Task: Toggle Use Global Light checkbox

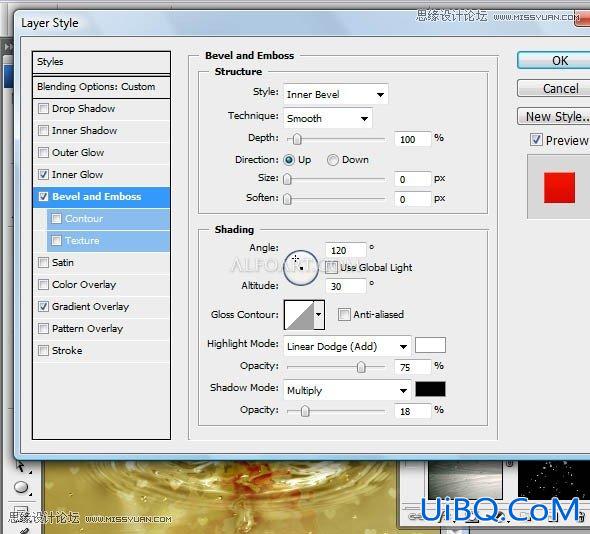Action: (x=331, y=268)
